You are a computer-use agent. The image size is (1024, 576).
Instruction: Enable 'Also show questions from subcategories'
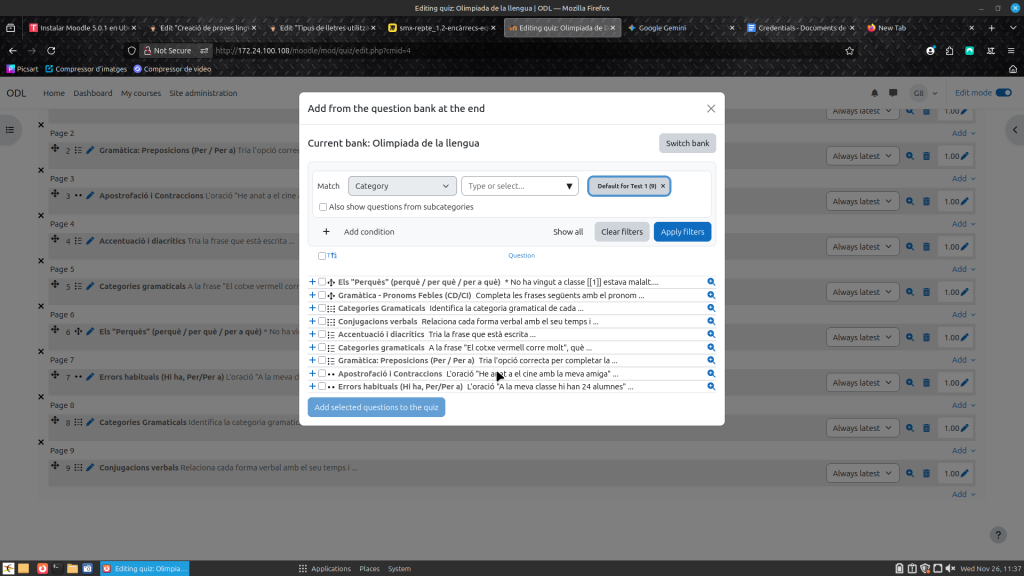(323, 207)
